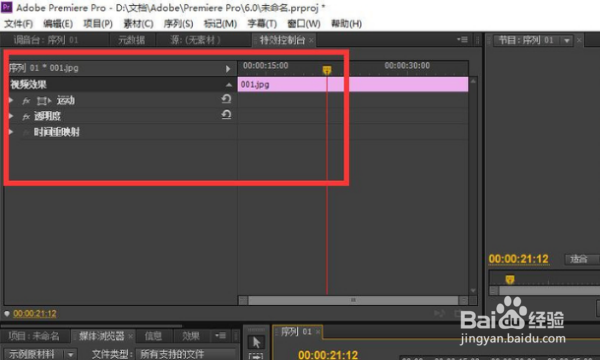
Task: Open the 文件(F) menu
Action: click(18, 24)
